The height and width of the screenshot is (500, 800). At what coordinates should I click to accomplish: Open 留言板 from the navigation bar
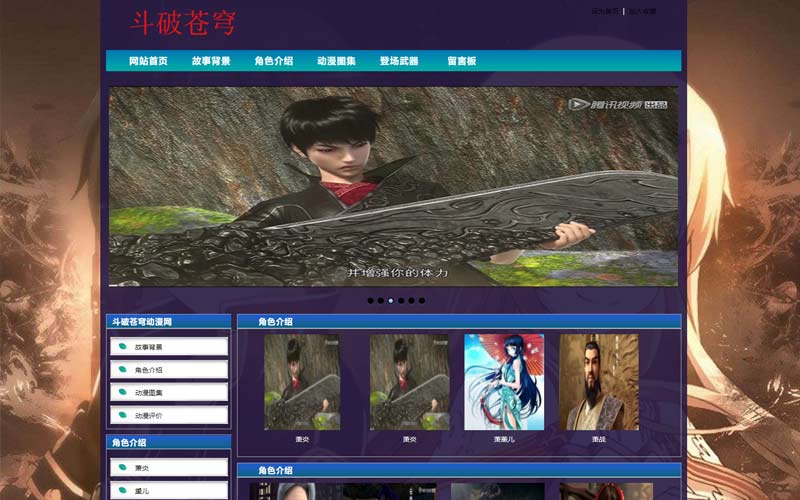[x=462, y=61]
